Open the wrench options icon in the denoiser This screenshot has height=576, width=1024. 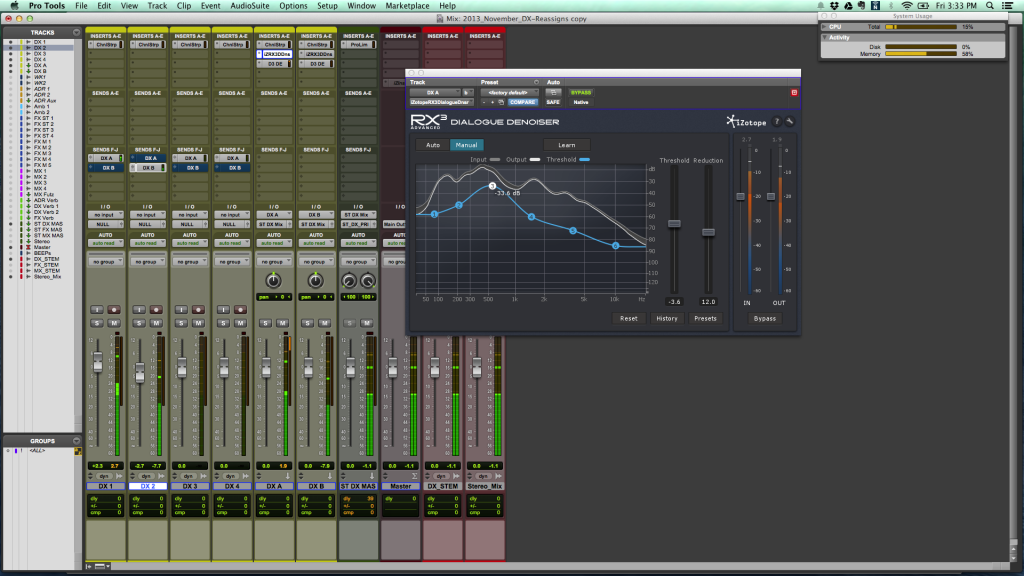(789, 122)
